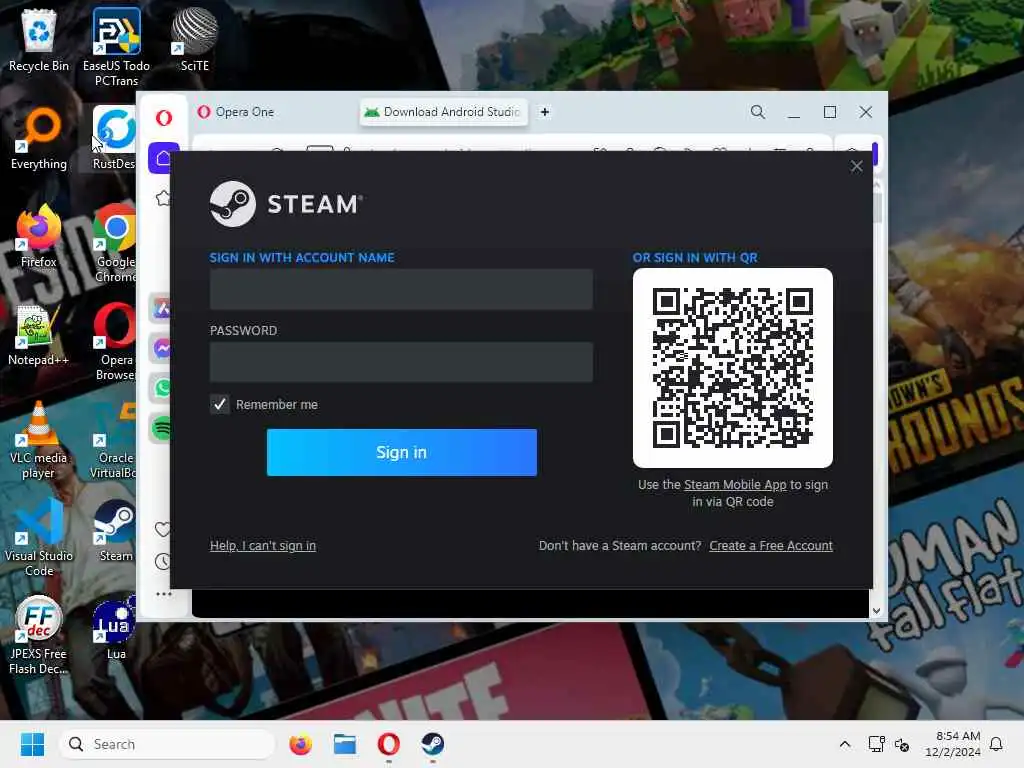This screenshot has width=1024, height=768.
Task: Select the Download Android Studio tab
Action: [443, 112]
